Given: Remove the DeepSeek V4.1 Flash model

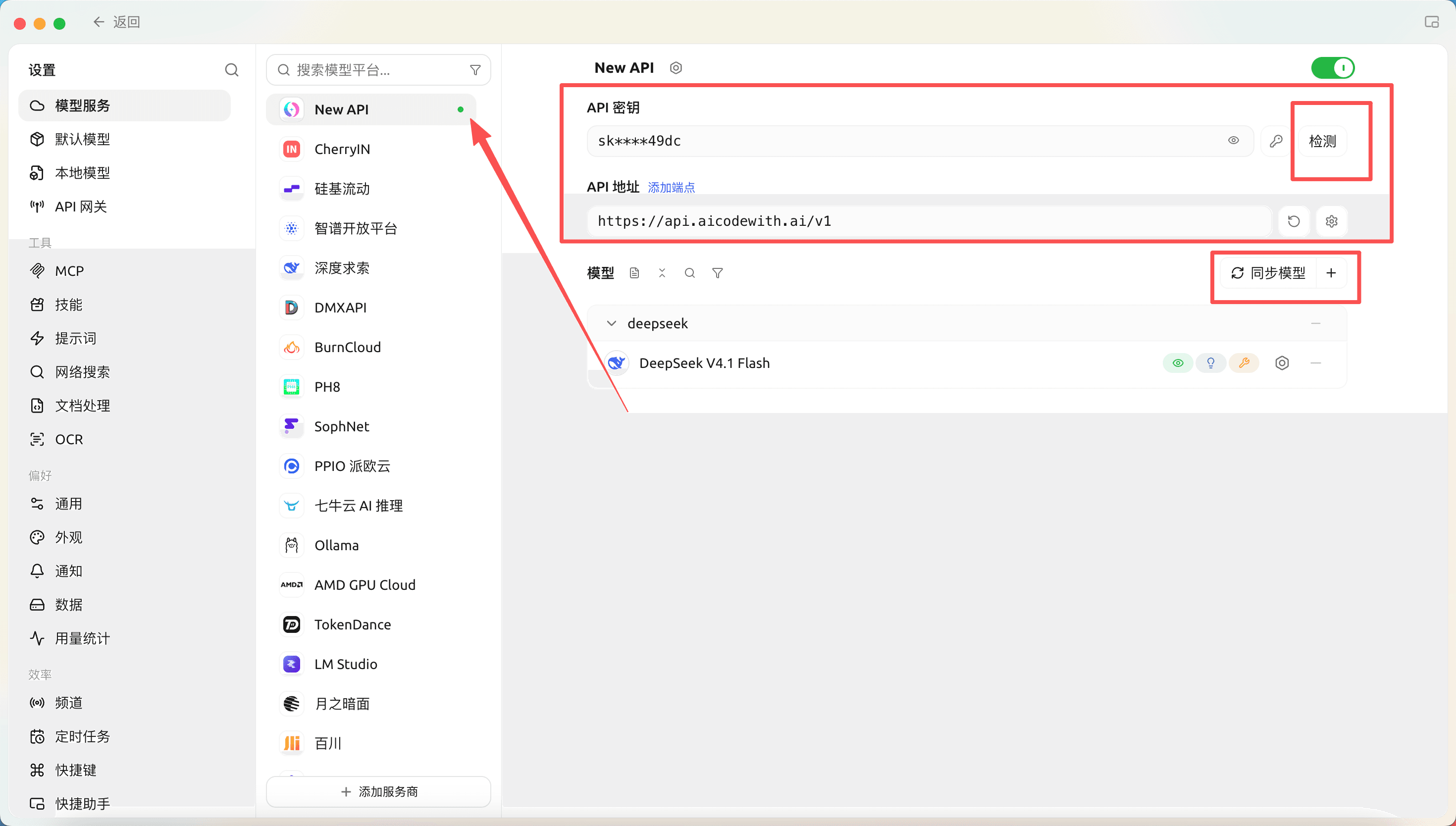Looking at the screenshot, I should [x=1316, y=363].
